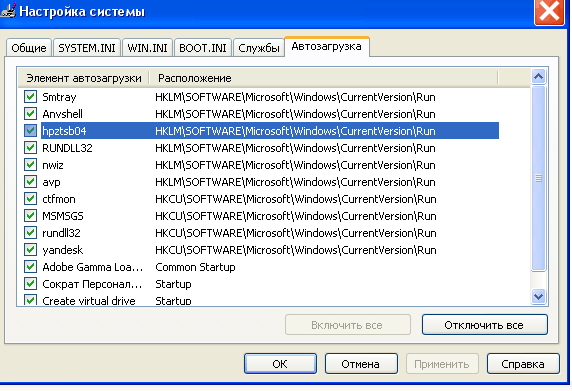This screenshot has width=572, height=391.
Task: Click the Применить button
Action: 442,364
